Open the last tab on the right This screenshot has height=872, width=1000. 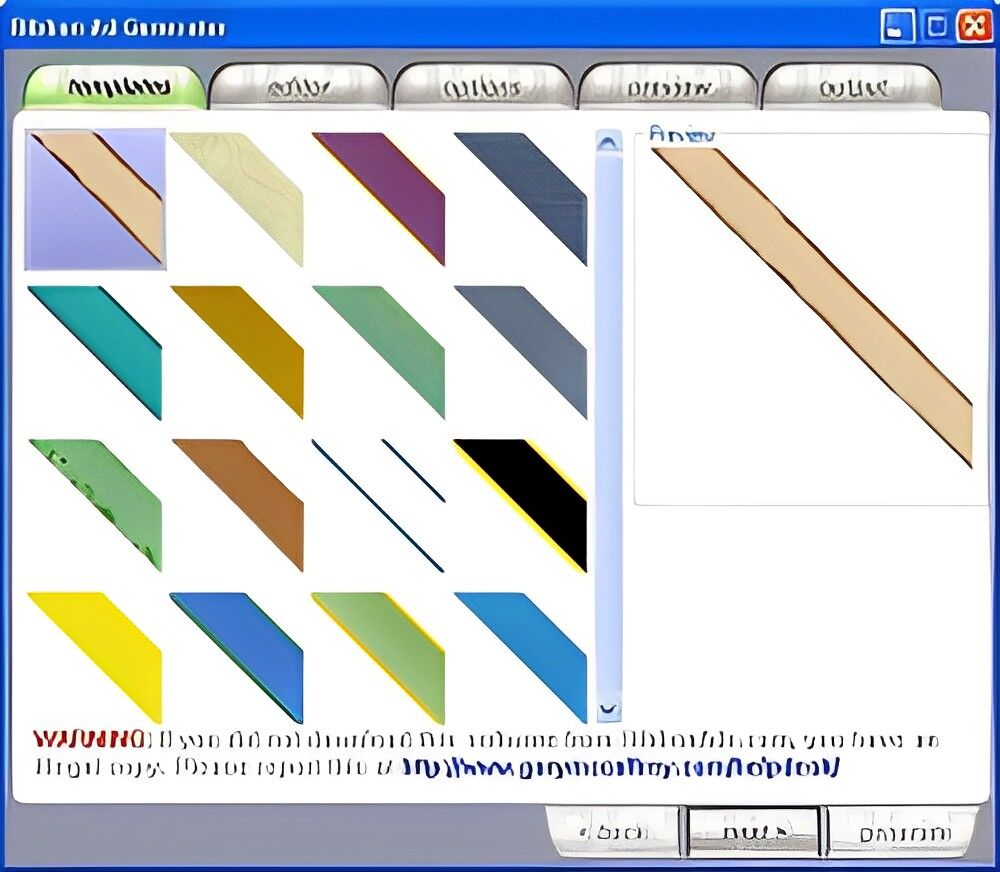click(855, 85)
